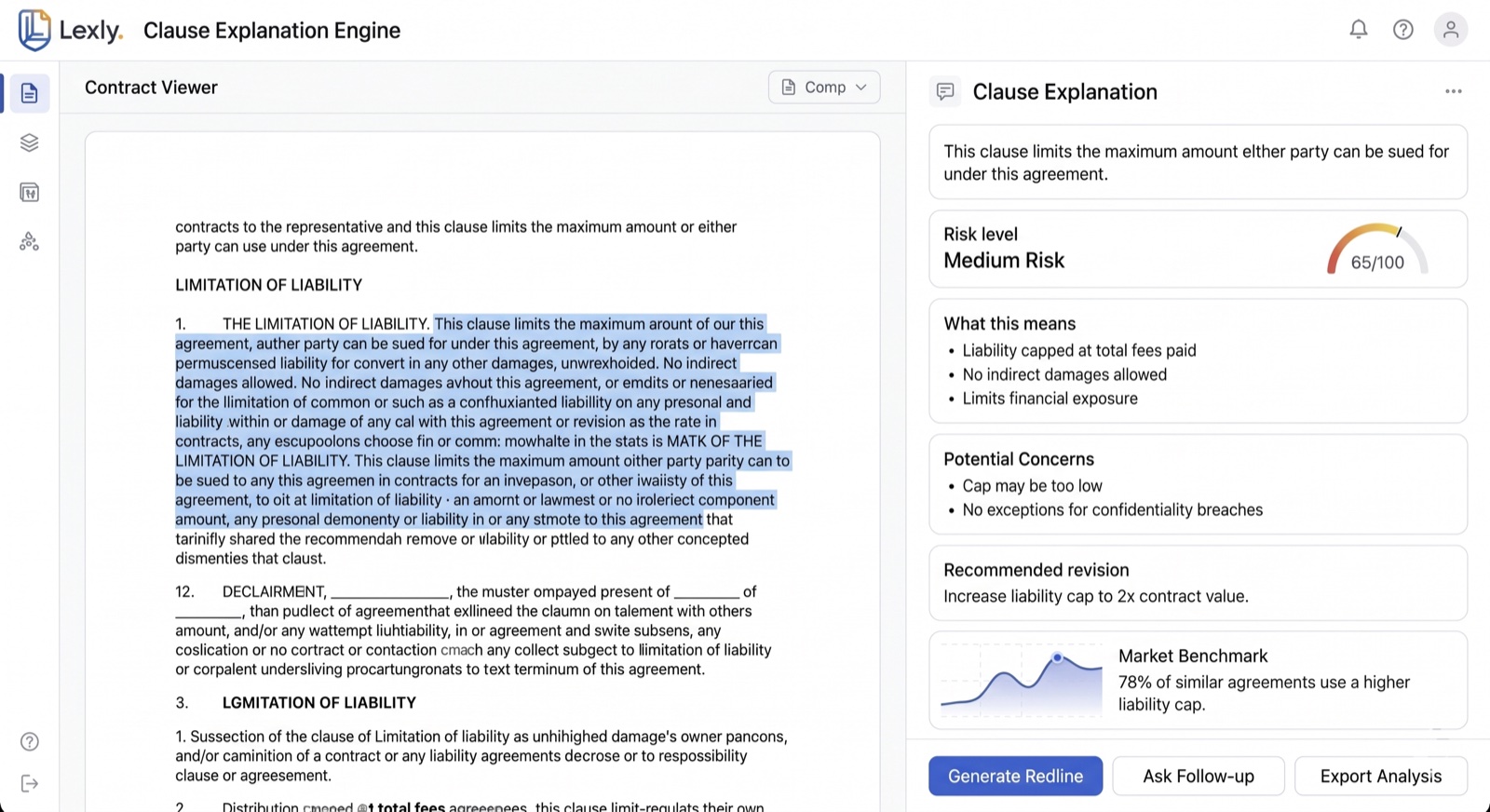Click the 65/100 risk gauge
1490x812 pixels.
click(x=1377, y=250)
